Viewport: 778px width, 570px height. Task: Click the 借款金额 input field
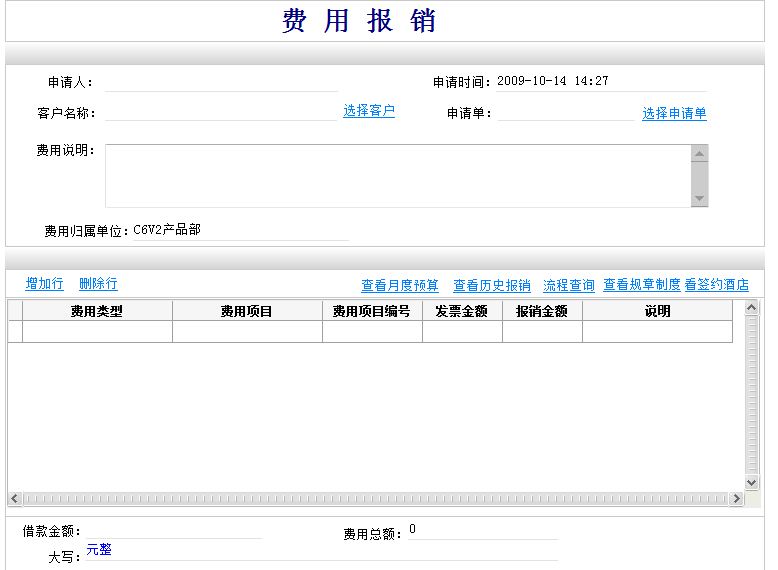pyautogui.click(x=172, y=530)
